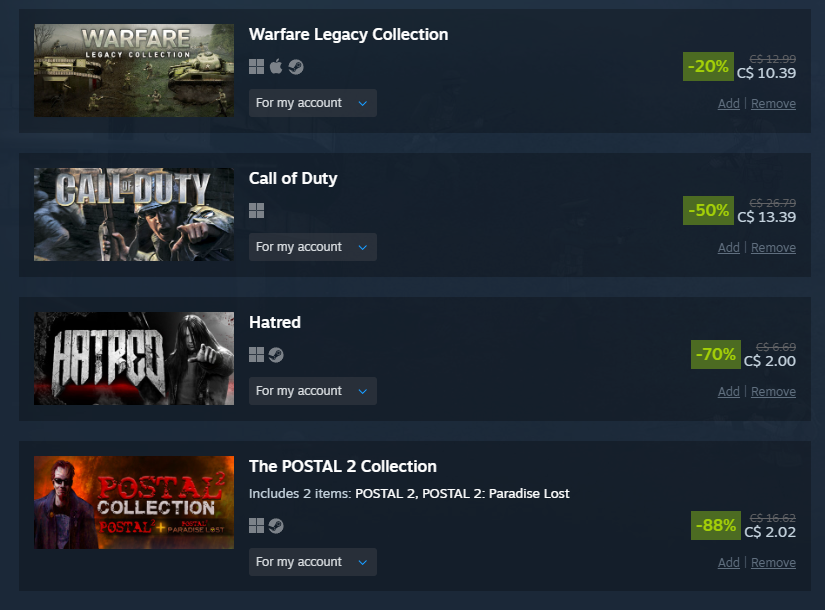Click the Windows icon under The POSTAL 2 Collection
This screenshot has width=825, height=610.
coord(256,525)
